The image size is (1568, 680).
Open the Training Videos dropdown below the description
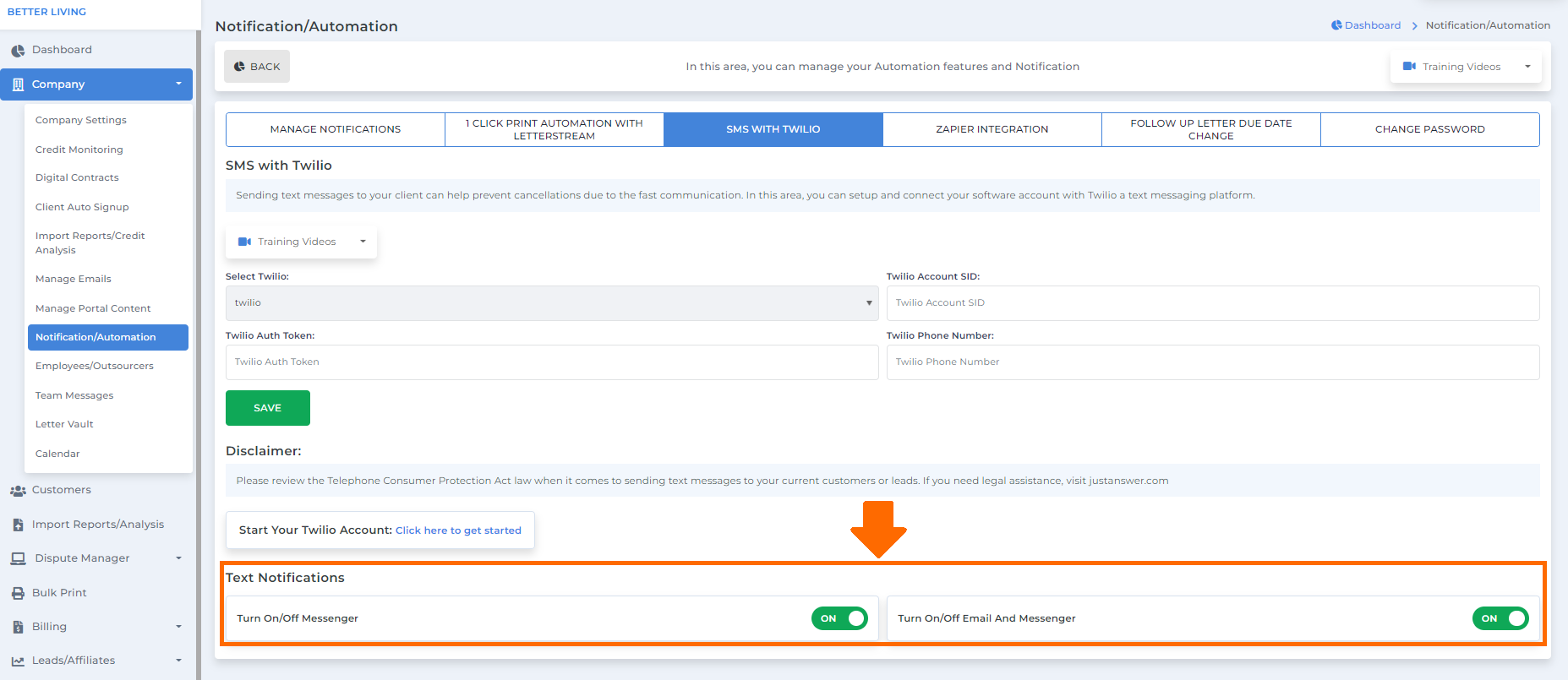[x=301, y=242]
